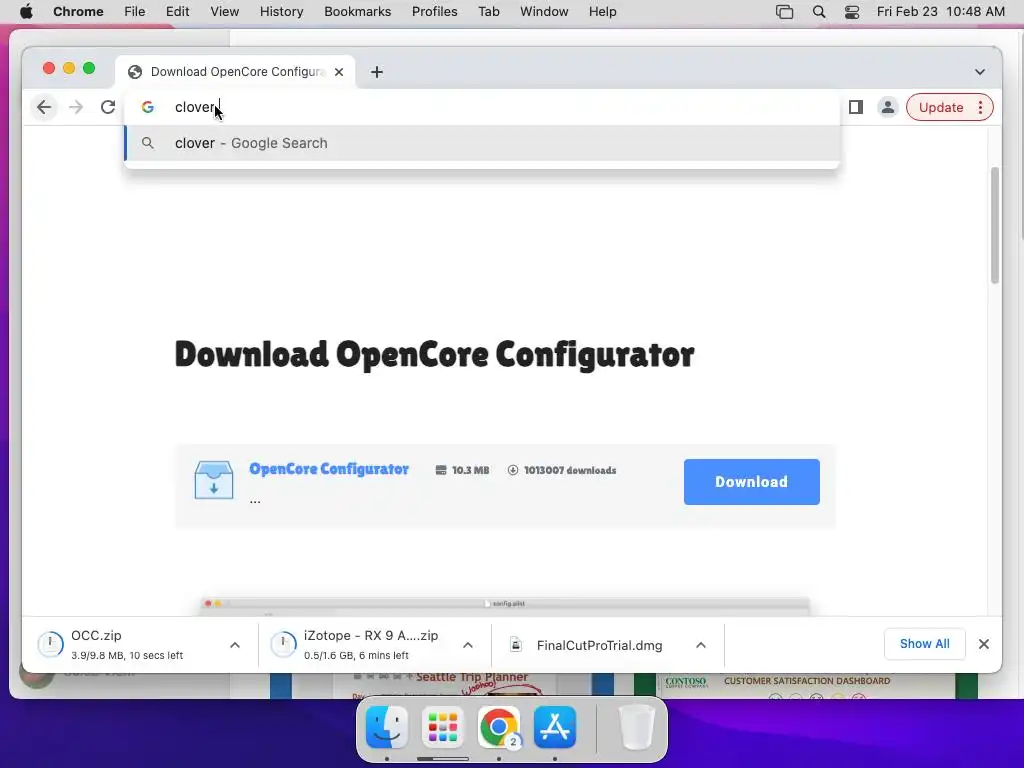This screenshot has width=1024, height=768.
Task: Open the Profiles menu
Action: [x=434, y=12]
